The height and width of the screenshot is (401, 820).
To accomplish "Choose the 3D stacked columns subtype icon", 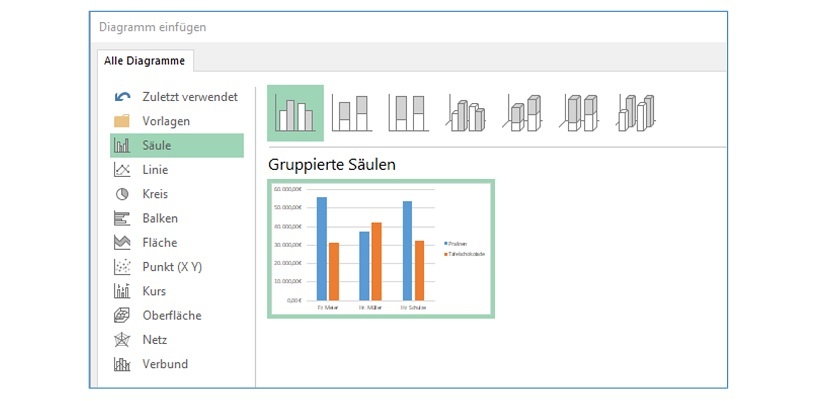I will pos(524,113).
